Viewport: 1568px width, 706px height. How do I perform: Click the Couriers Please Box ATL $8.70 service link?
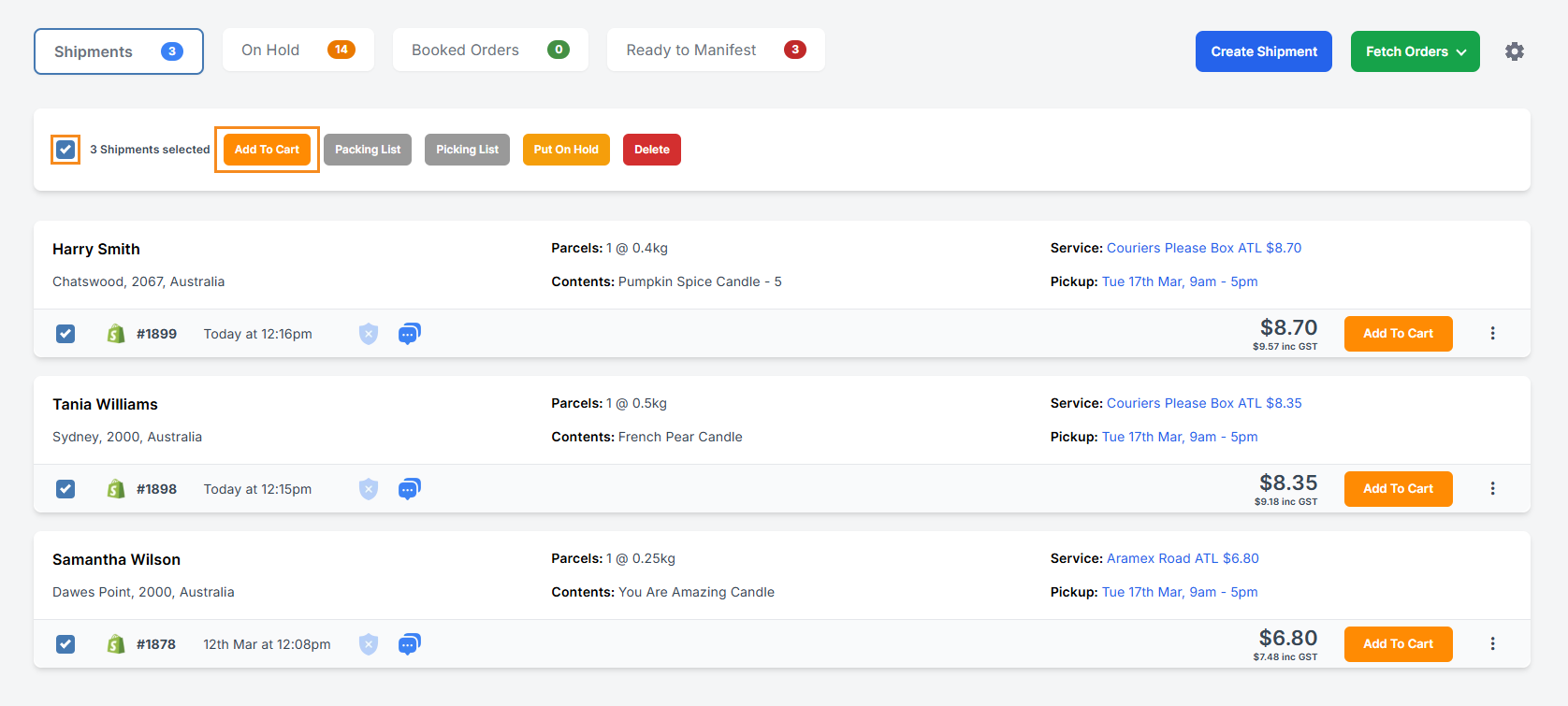(1203, 248)
